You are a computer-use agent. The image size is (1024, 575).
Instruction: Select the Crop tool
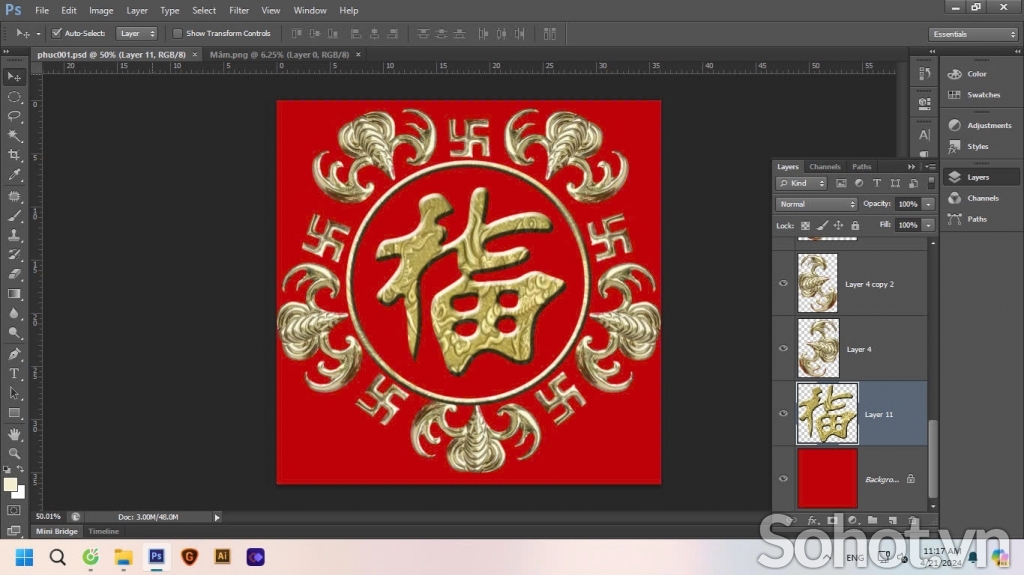[14, 156]
